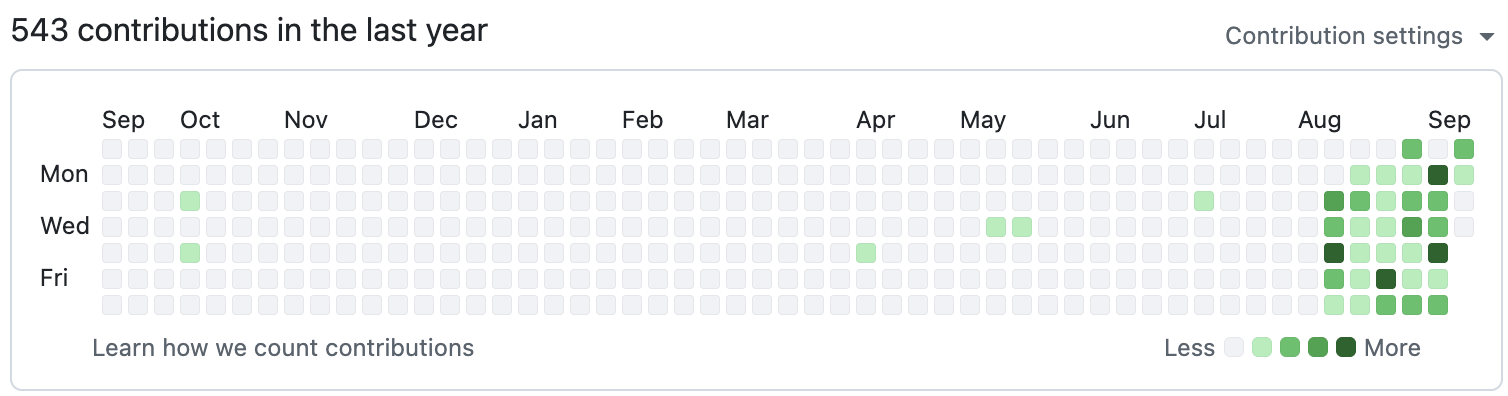Select the darkest Thursday cell in early August

click(1334, 253)
